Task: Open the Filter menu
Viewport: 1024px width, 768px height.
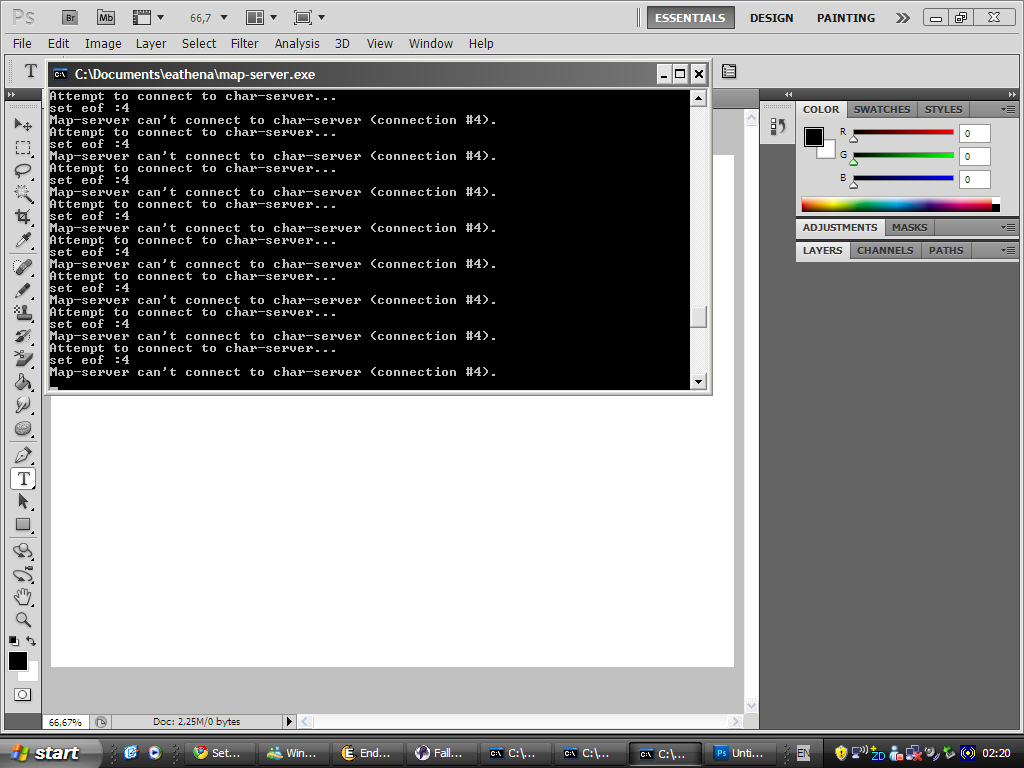Action: (x=244, y=43)
